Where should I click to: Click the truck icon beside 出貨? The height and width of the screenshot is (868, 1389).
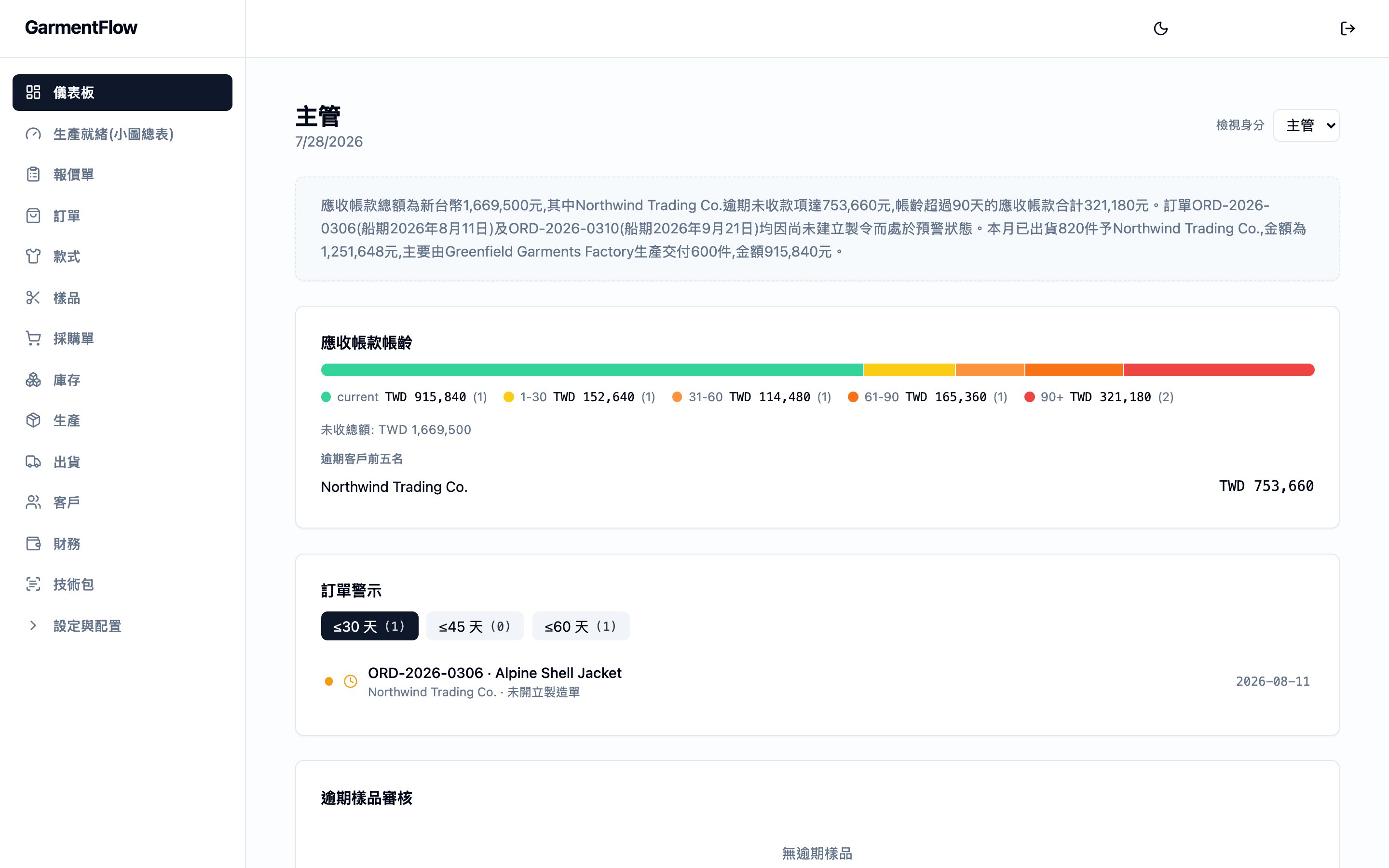[x=33, y=461]
